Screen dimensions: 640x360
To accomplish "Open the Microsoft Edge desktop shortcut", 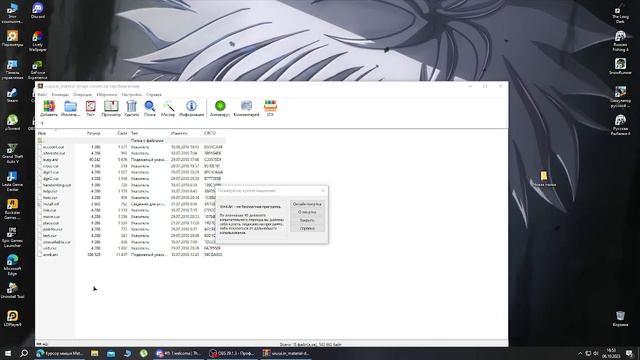I will pyautogui.click(x=12, y=265).
